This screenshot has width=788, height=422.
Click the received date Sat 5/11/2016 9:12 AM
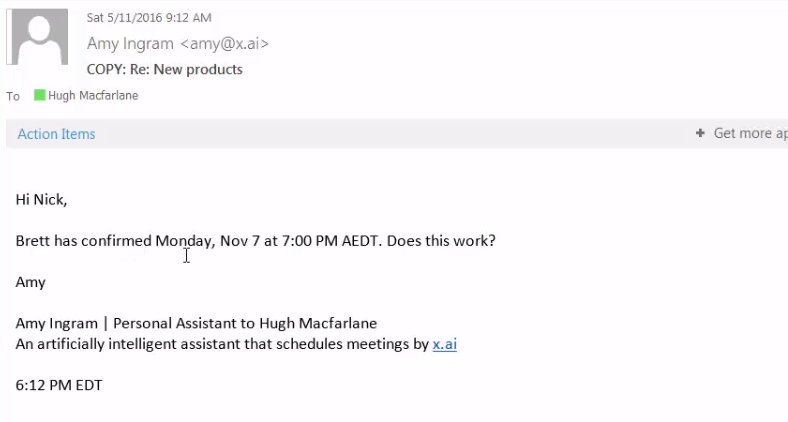149,18
